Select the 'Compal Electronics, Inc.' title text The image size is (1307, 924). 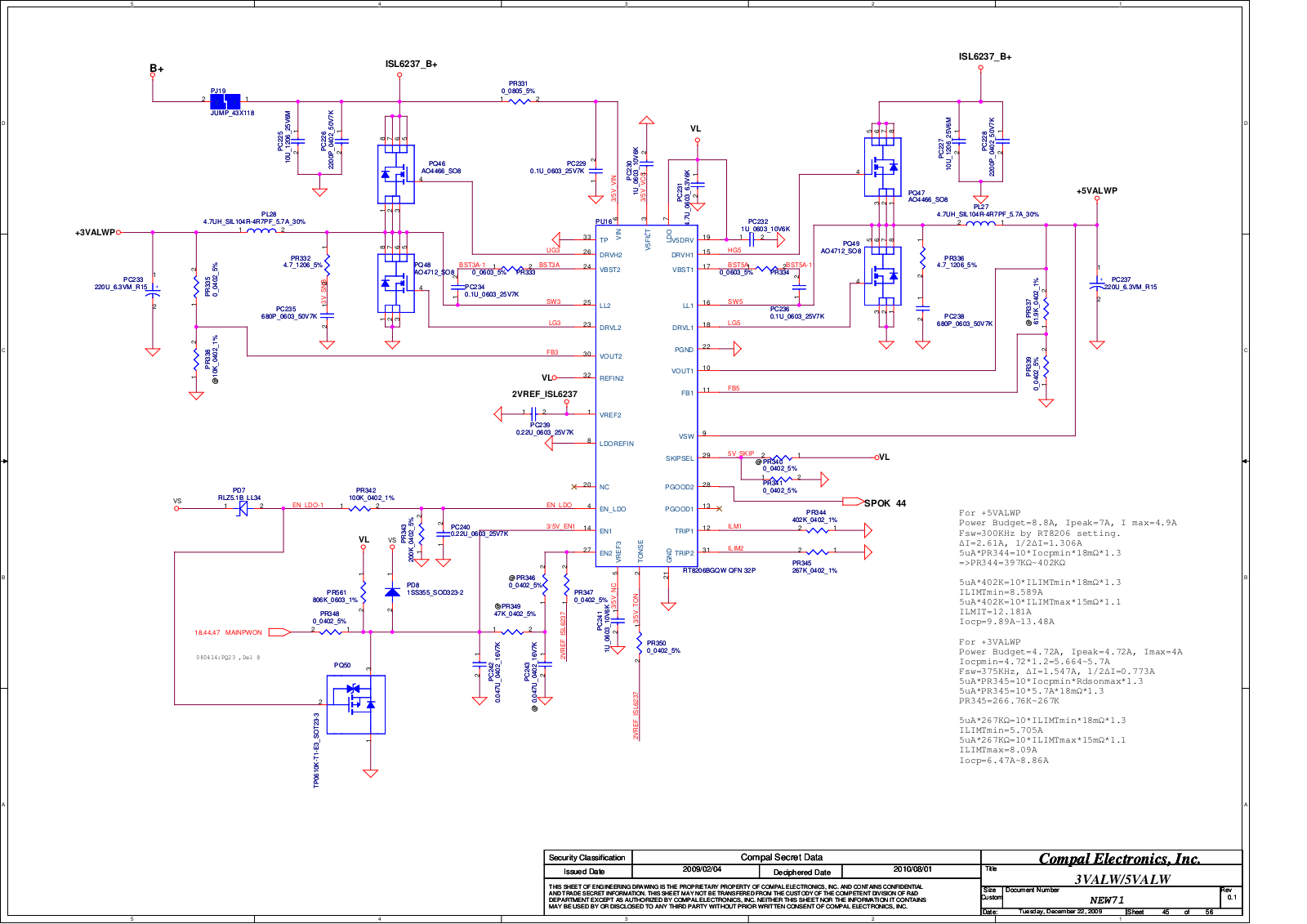[x=1119, y=859]
